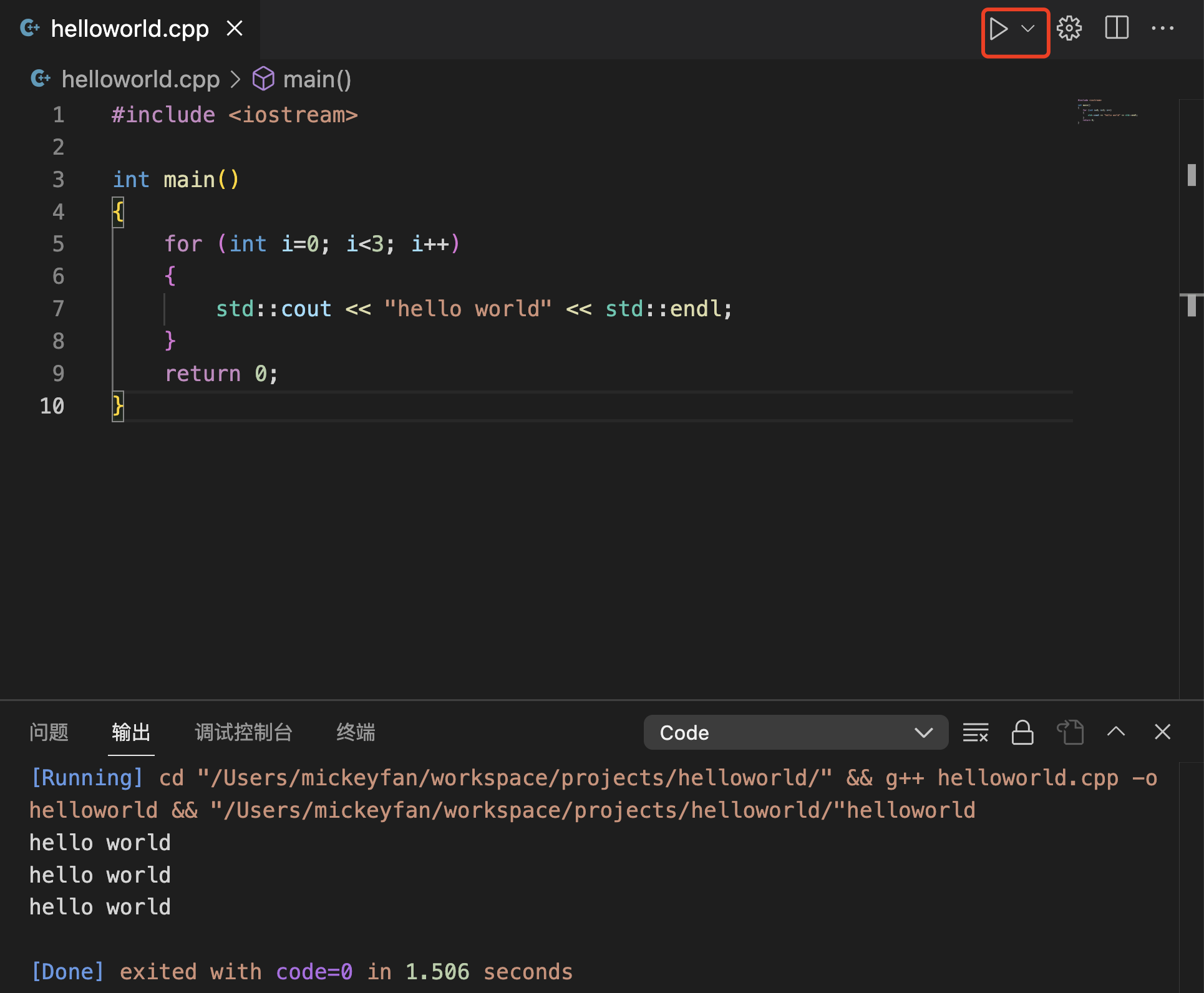Click the cube symbol icon in breadcrumb
Viewport: 1204px width, 993px height.
click(263, 79)
